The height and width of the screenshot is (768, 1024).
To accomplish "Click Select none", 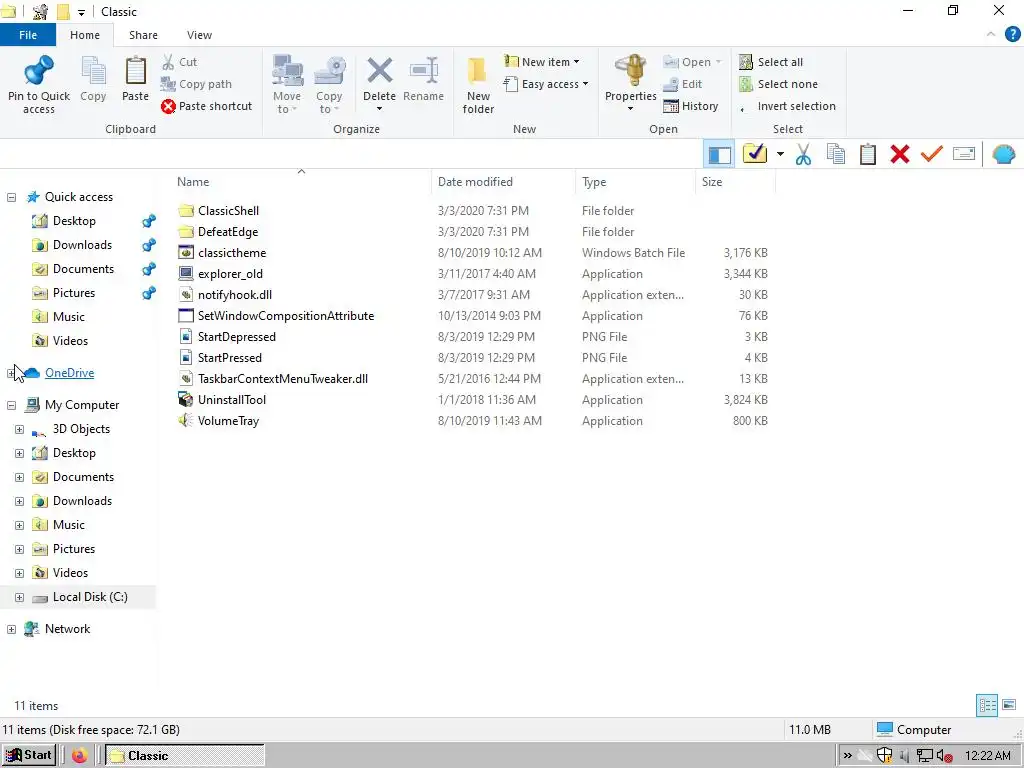I will (x=778, y=84).
